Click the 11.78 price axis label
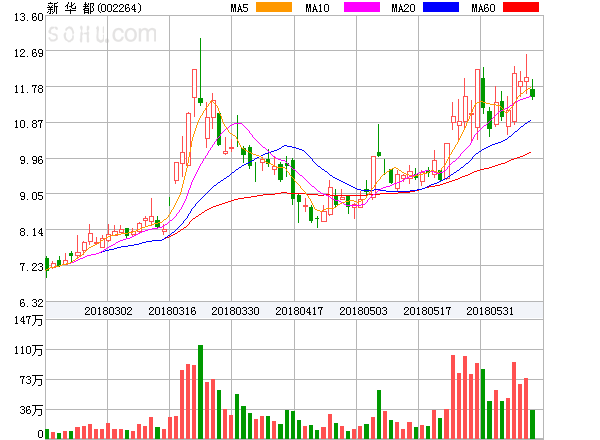The image size is (600, 440). pos(28,89)
